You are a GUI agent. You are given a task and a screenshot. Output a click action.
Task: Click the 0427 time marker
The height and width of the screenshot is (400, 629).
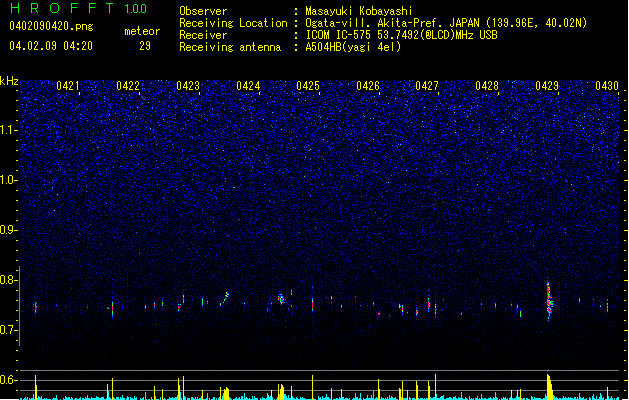[427, 86]
